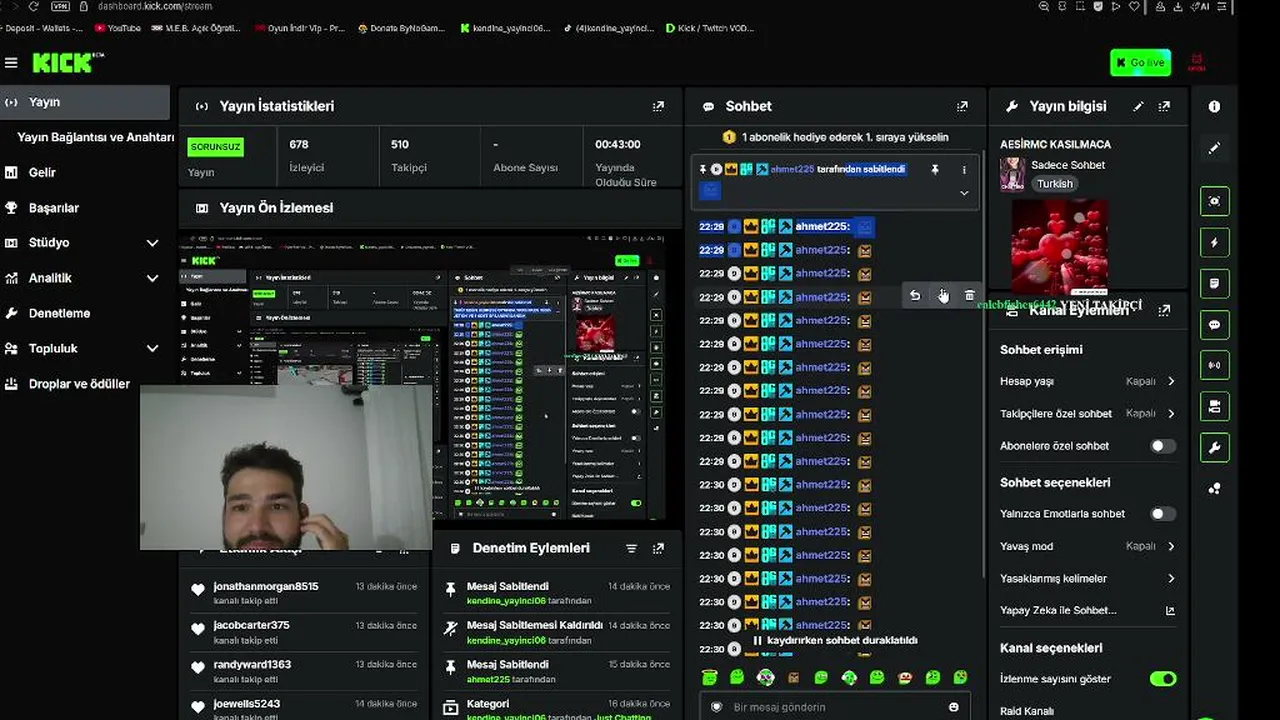The image size is (1280, 720).
Task: Click the note icon in the right sidebar
Action: pyautogui.click(x=1214, y=284)
